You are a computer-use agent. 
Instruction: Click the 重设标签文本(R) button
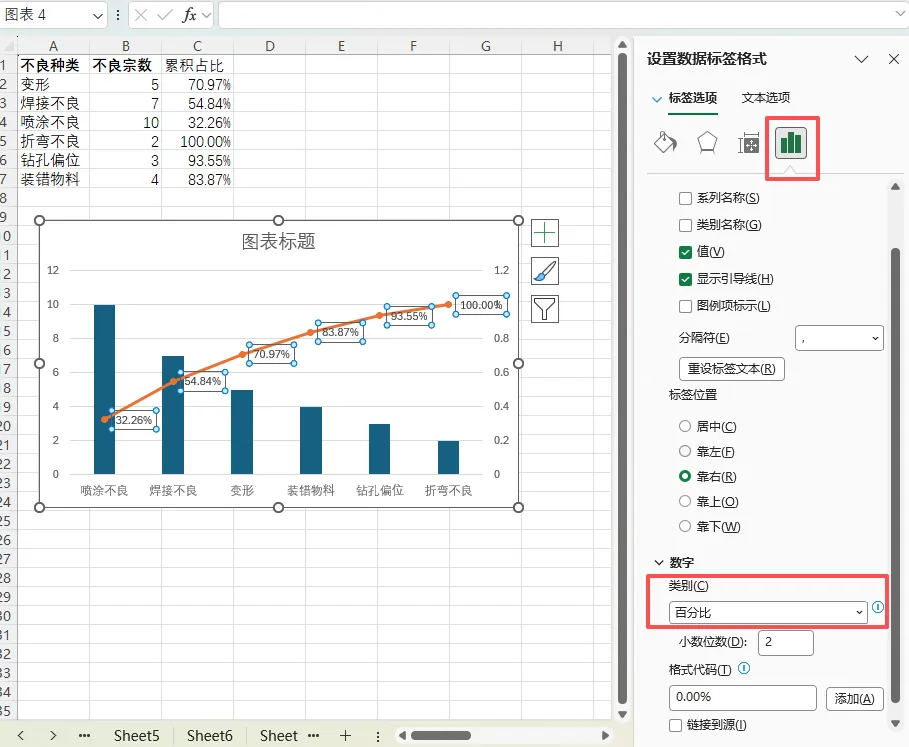[x=732, y=369]
